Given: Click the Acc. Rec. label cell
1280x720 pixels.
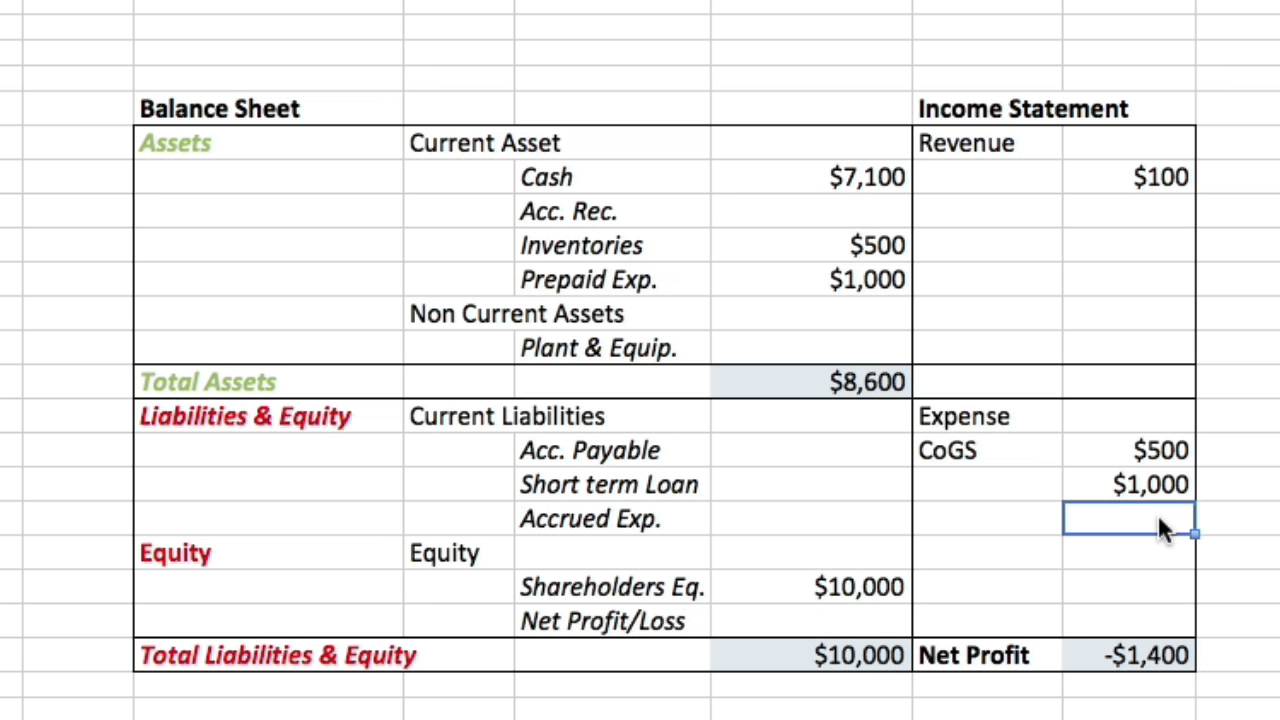Looking at the screenshot, I should [x=568, y=212].
